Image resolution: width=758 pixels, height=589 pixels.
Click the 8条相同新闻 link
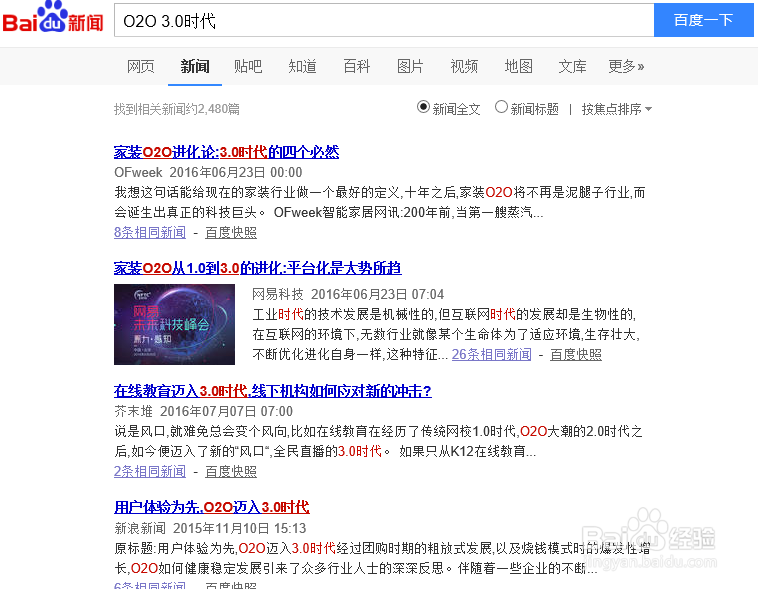coord(150,232)
